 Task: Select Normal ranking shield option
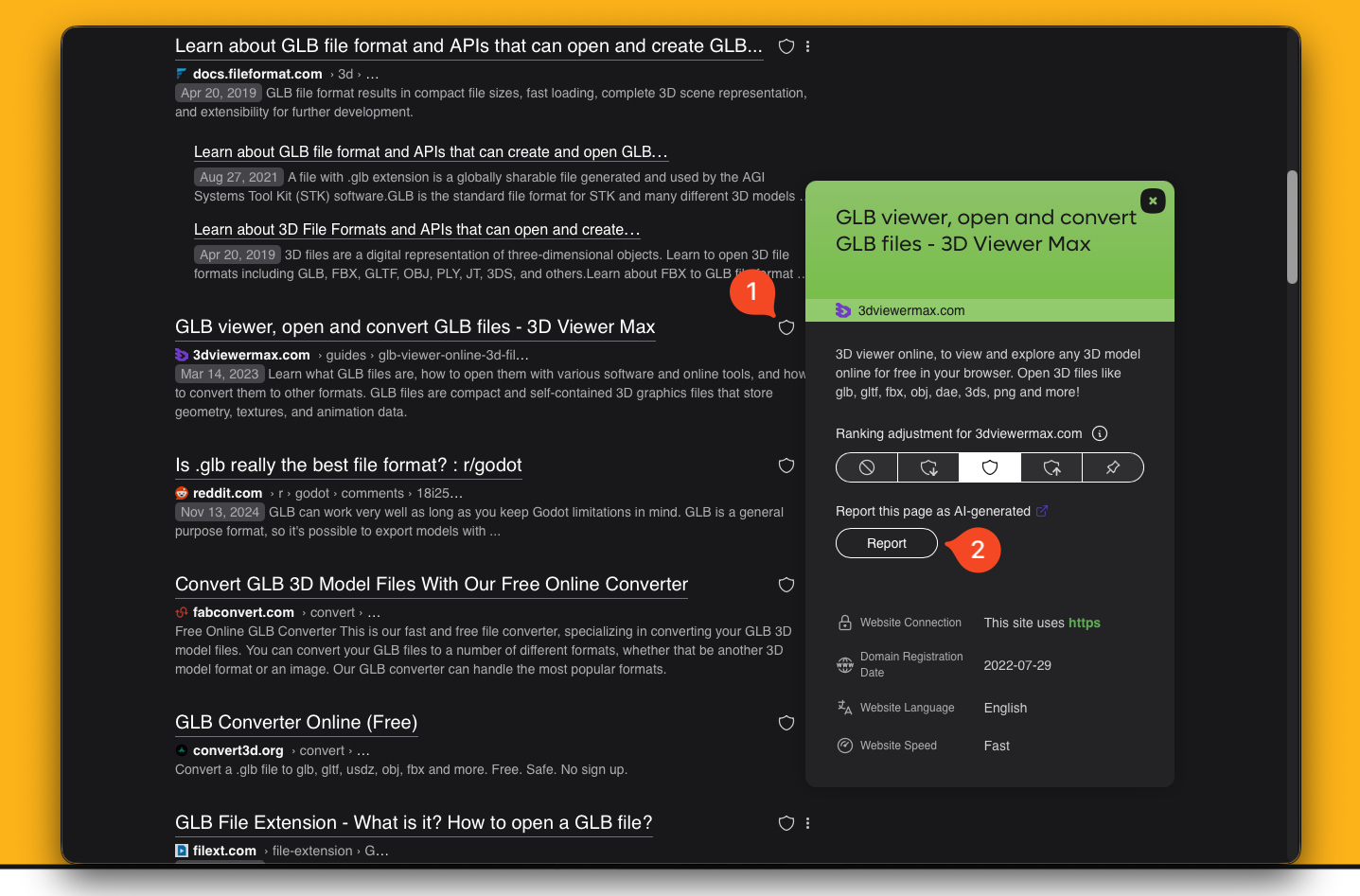point(990,467)
